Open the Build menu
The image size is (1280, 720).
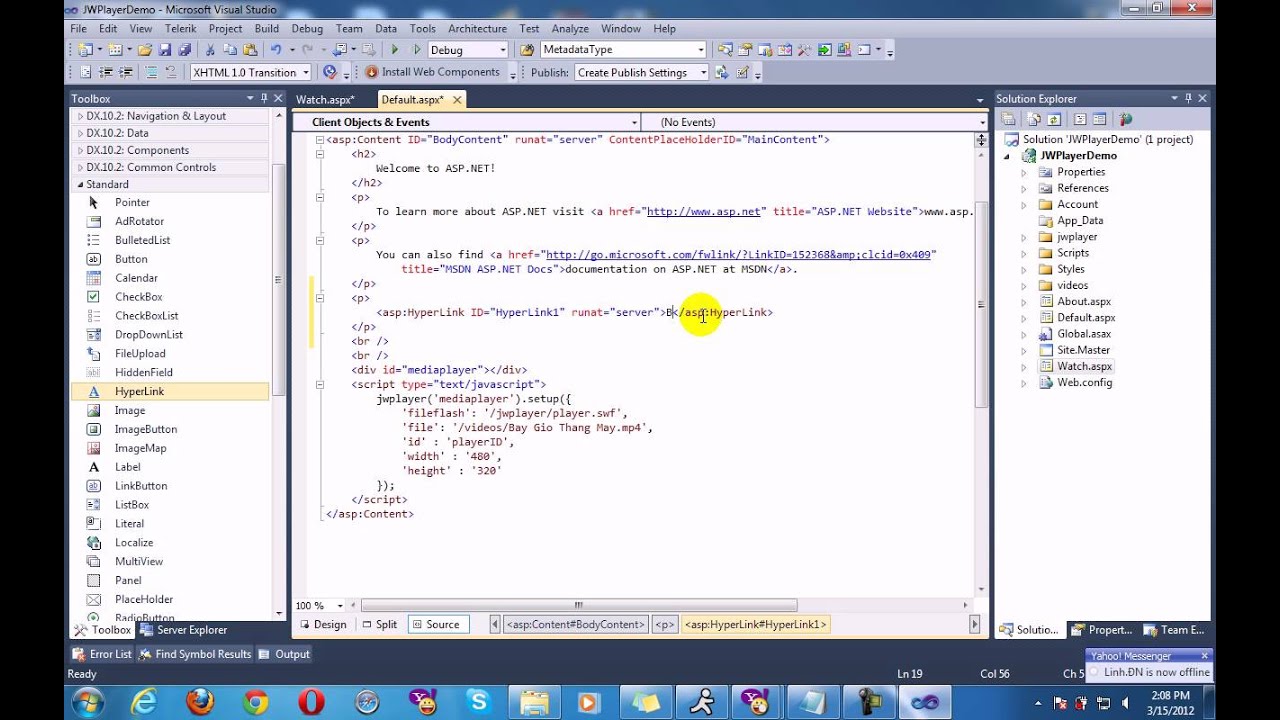click(267, 29)
